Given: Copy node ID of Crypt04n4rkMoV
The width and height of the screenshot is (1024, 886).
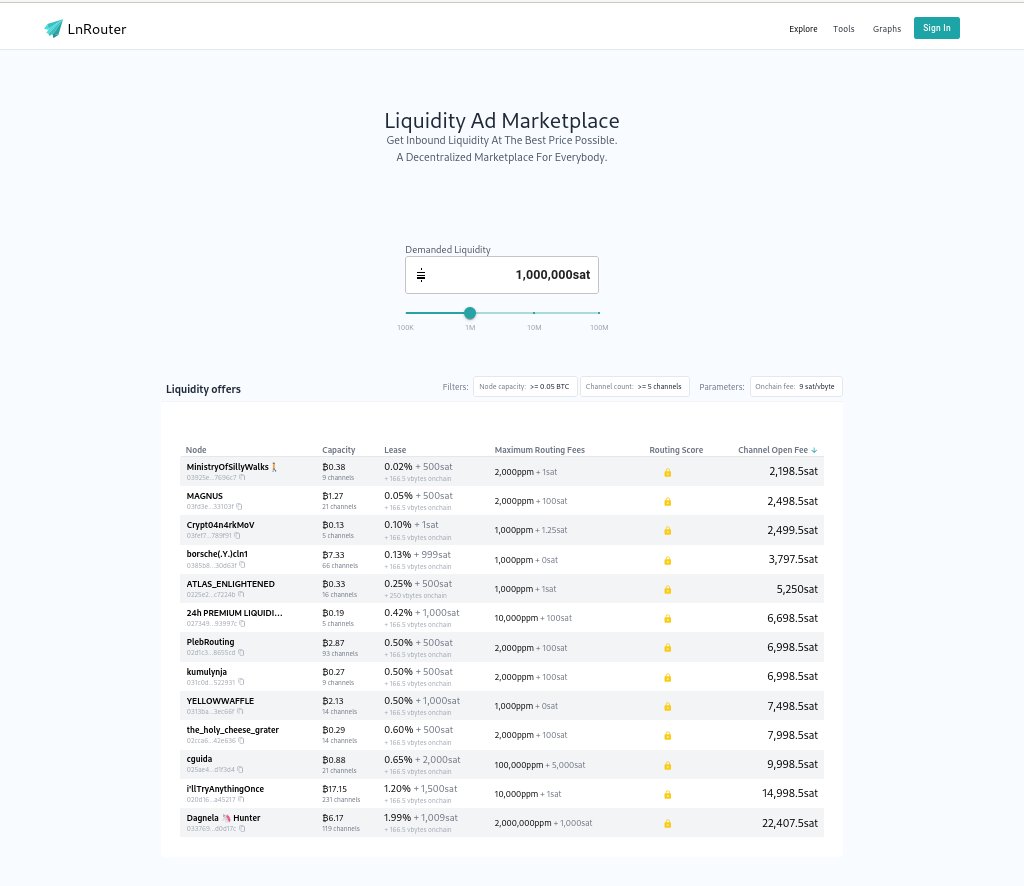Looking at the screenshot, I should click(237, 535).
